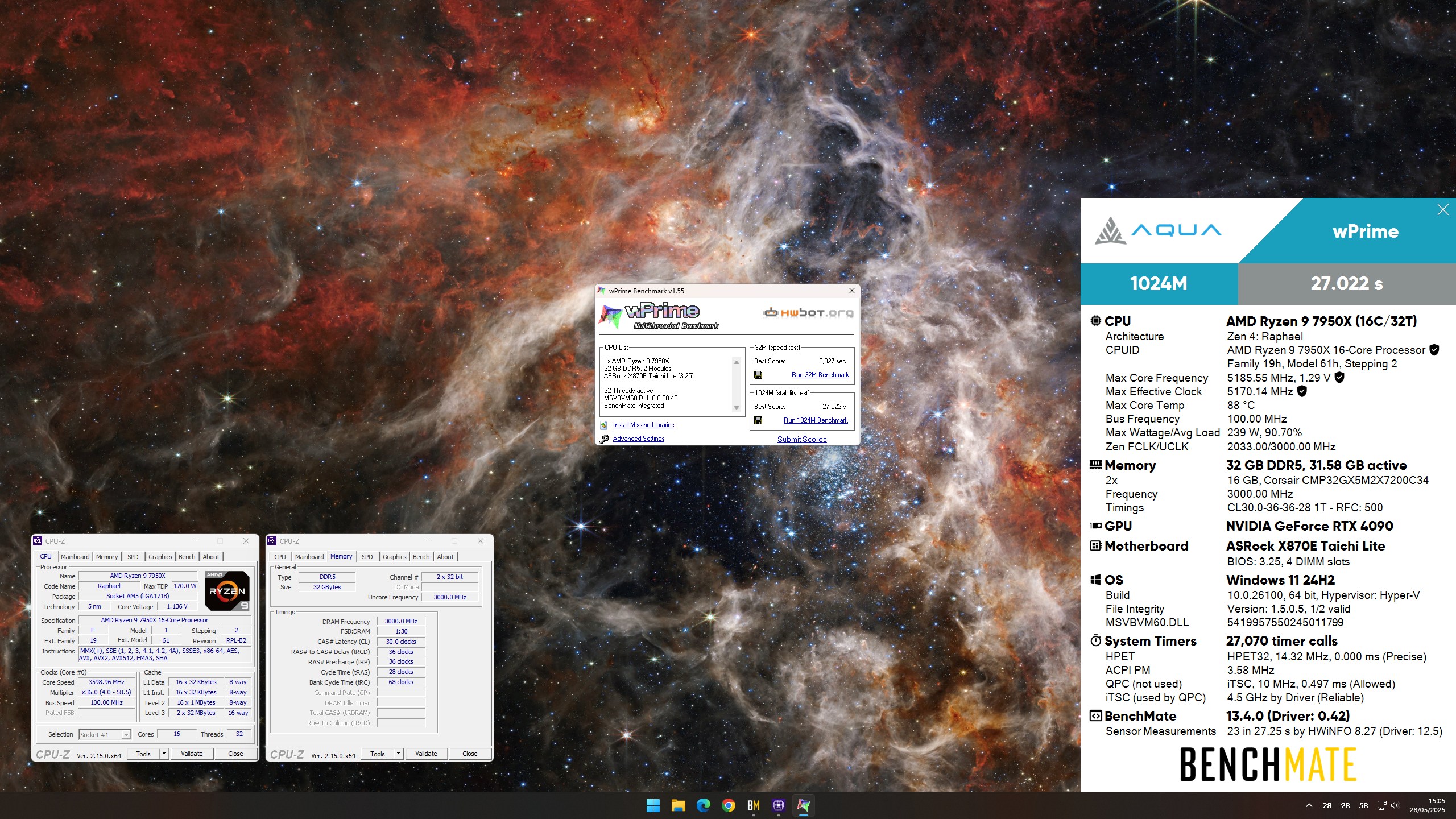Viewport: 1456px width, 819px height.
Task: Open the Mainboard tab in the left CPU-Z window
Action: coord(75,557)
